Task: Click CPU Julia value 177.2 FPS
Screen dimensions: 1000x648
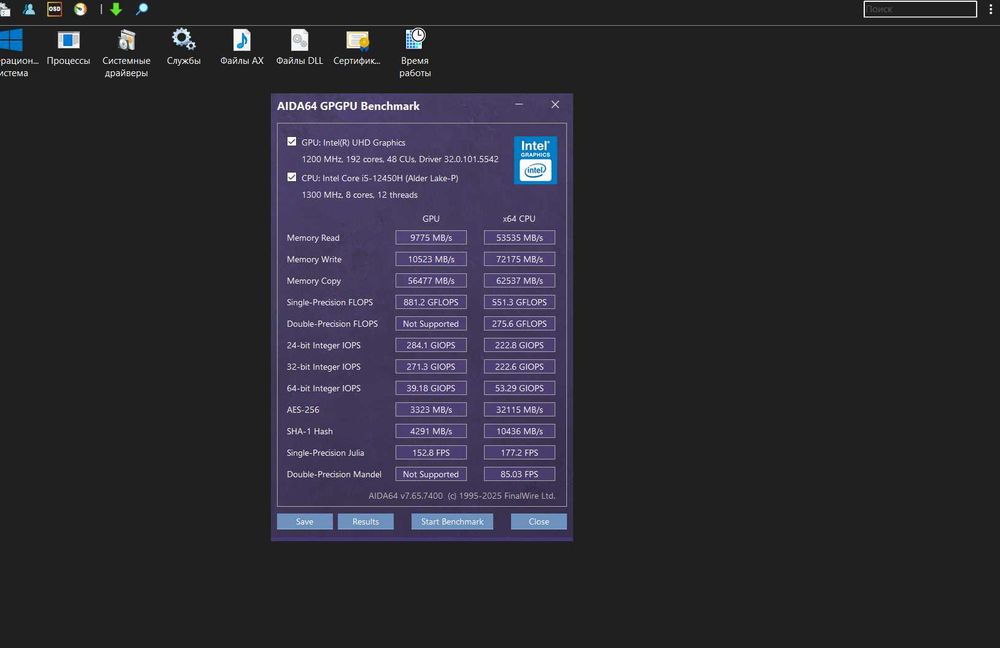Action: [519, 453]
